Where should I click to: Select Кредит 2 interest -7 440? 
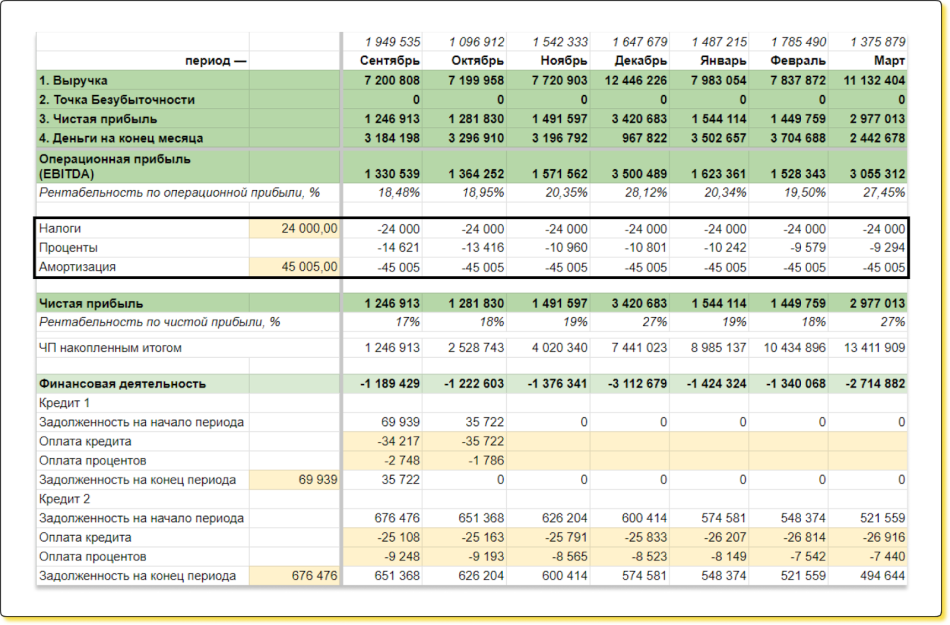pyautogui.click(x=888, y=557)
